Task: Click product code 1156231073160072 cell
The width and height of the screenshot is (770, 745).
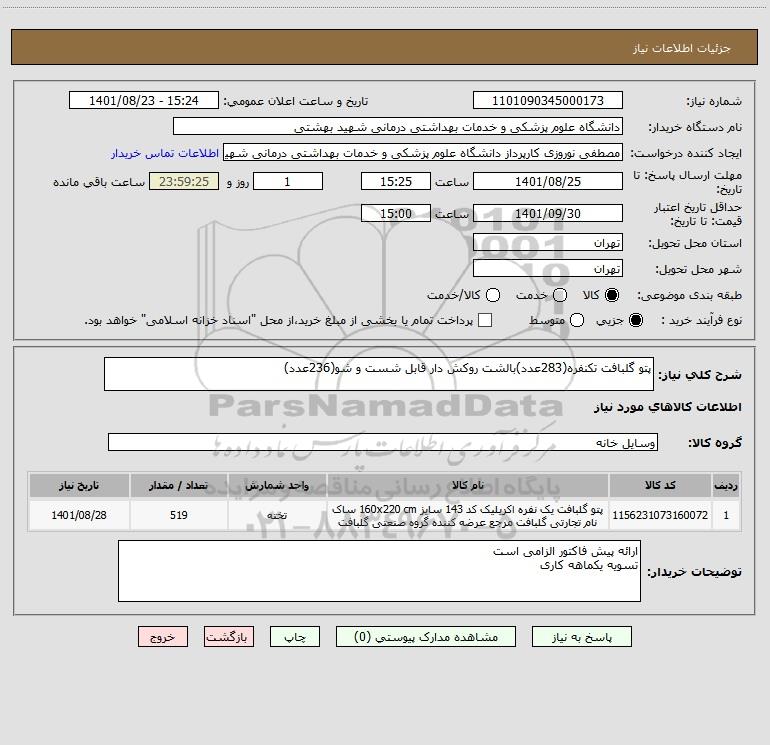Action: point(660,515)
